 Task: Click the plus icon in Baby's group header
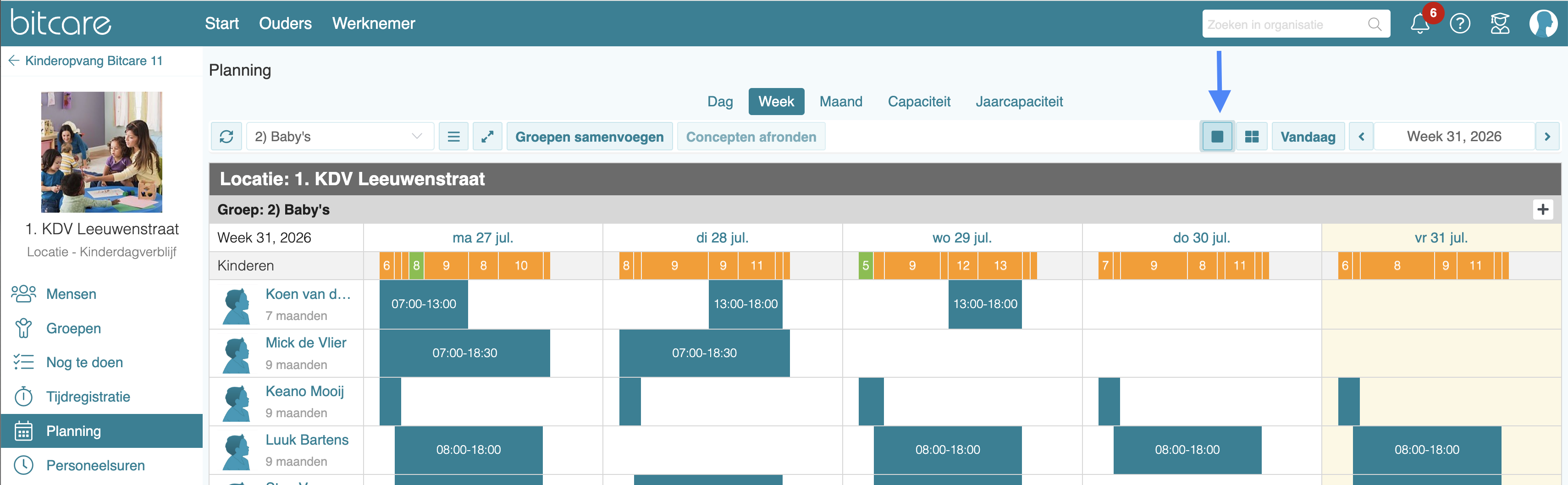1542,209
